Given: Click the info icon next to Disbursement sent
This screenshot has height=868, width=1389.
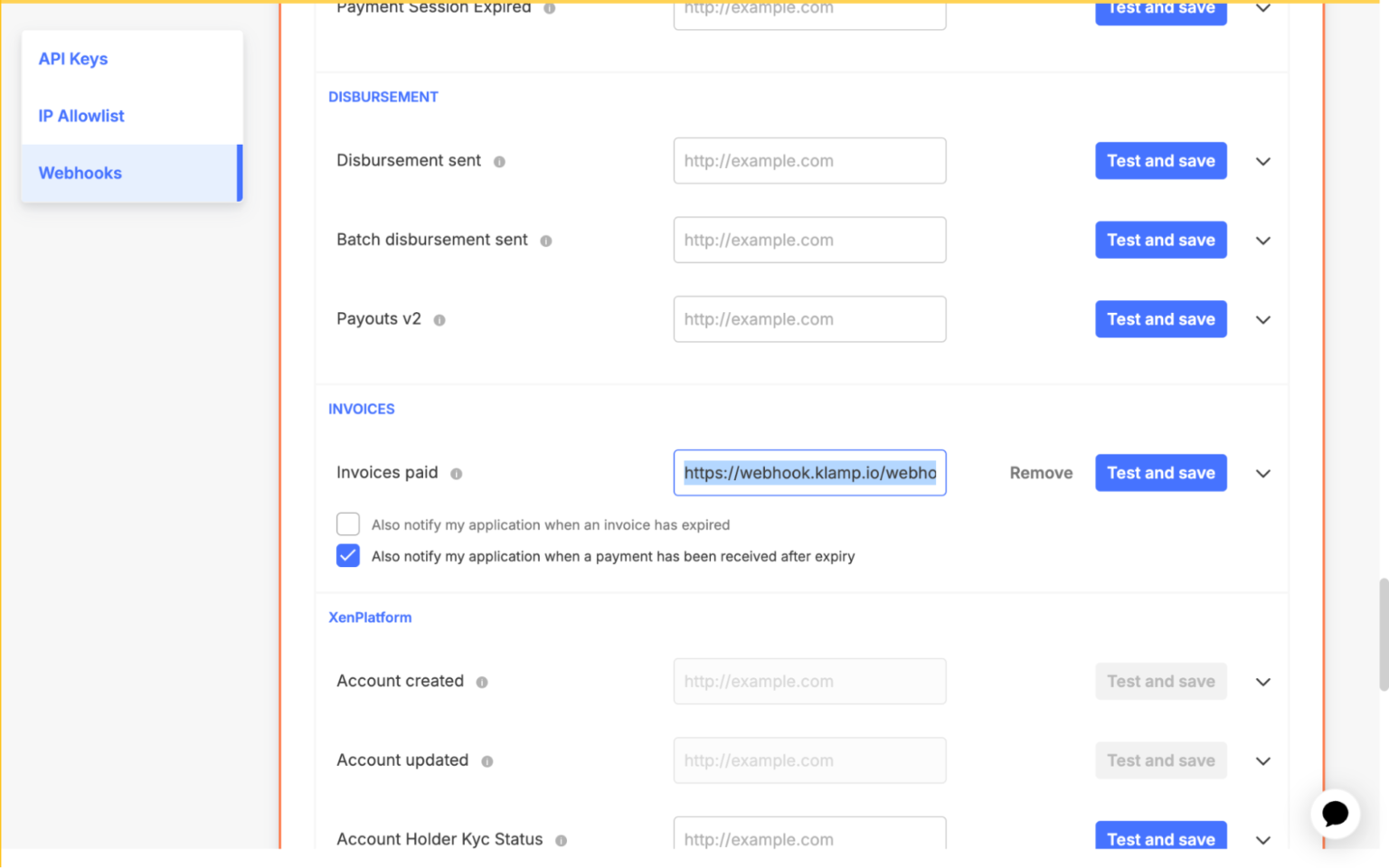Looking at the screenshot, I should 499,161.
